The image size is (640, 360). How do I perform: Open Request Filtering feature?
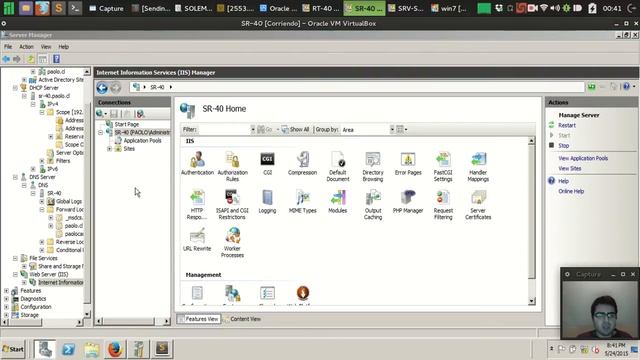click(443, 204)
